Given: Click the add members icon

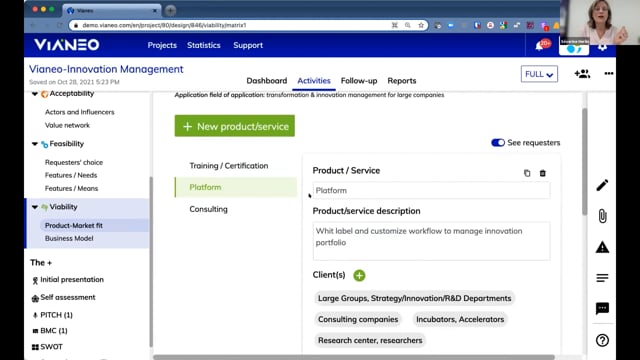Looking at the screenshot, I should pos(582,74).
